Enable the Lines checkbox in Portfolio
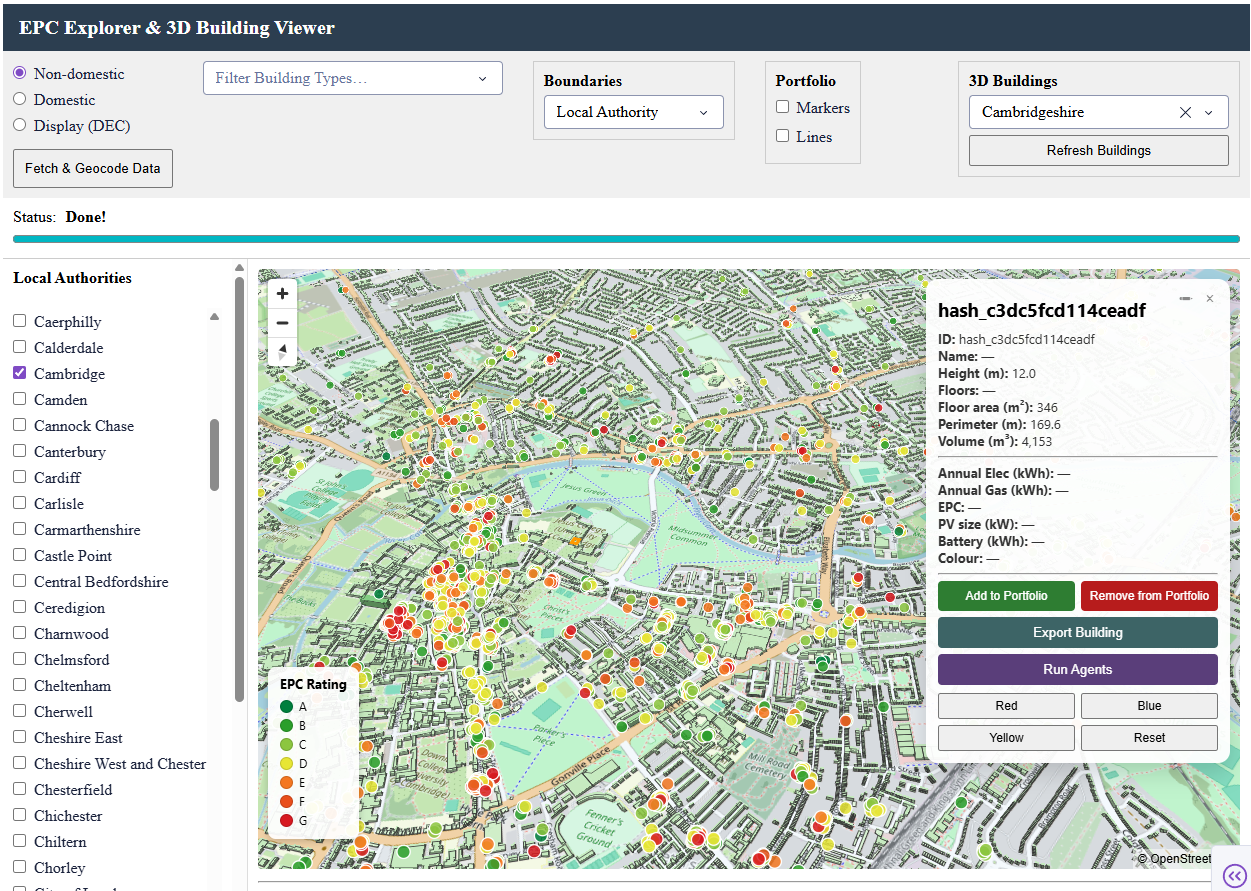This screenshot has width=1251, height=891. coord(785,136)
